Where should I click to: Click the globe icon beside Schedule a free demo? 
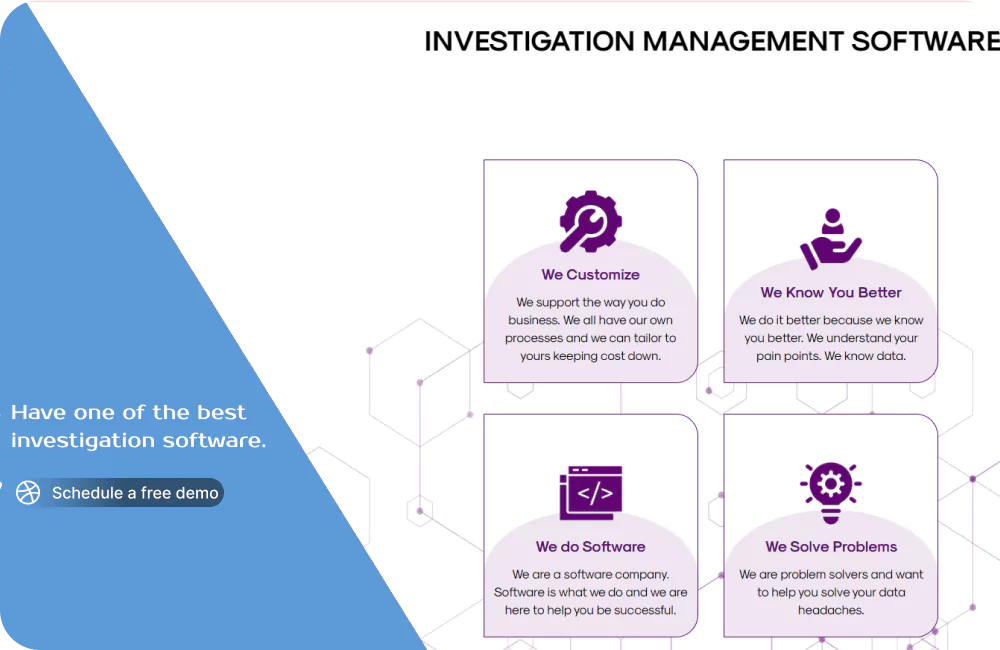(x=28, y=492)
